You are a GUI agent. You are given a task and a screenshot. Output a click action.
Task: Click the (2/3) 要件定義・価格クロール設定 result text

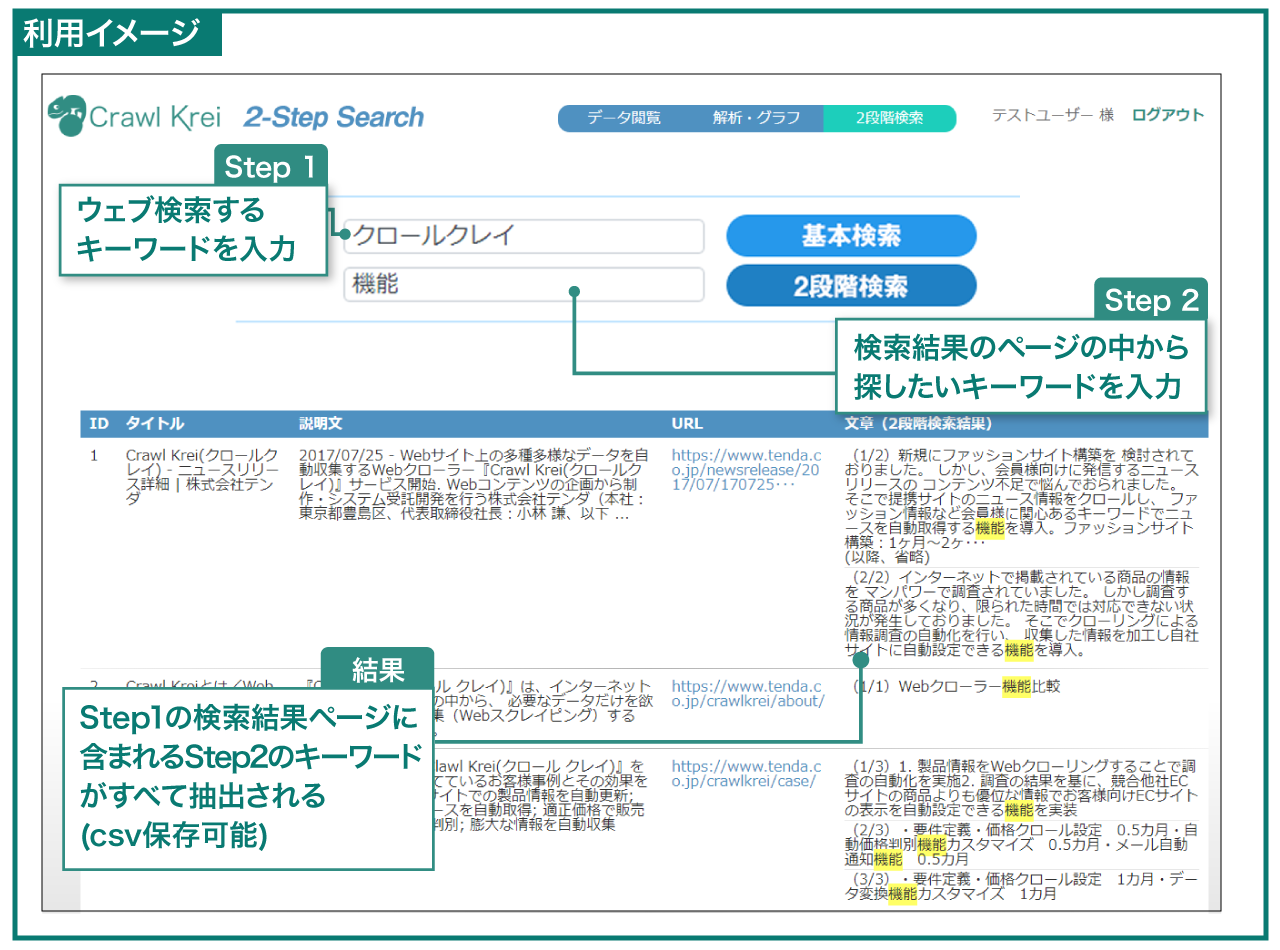[x=1020, y=844]
